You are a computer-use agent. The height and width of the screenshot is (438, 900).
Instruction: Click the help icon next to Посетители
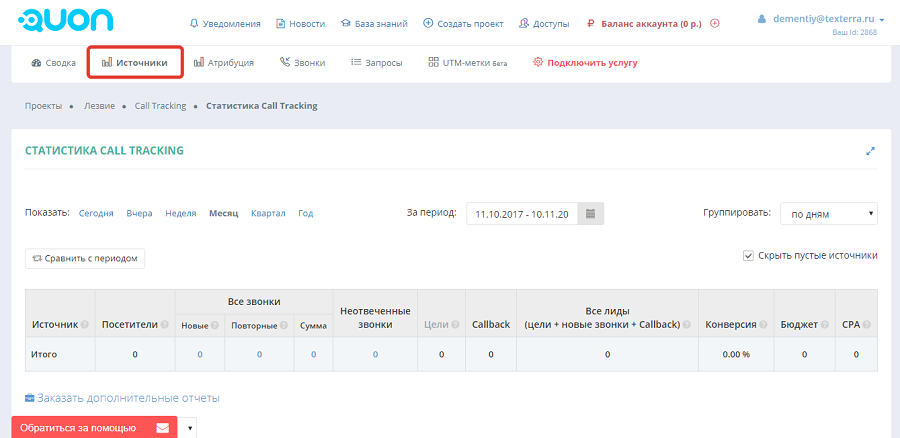click(x=165, y=325)
